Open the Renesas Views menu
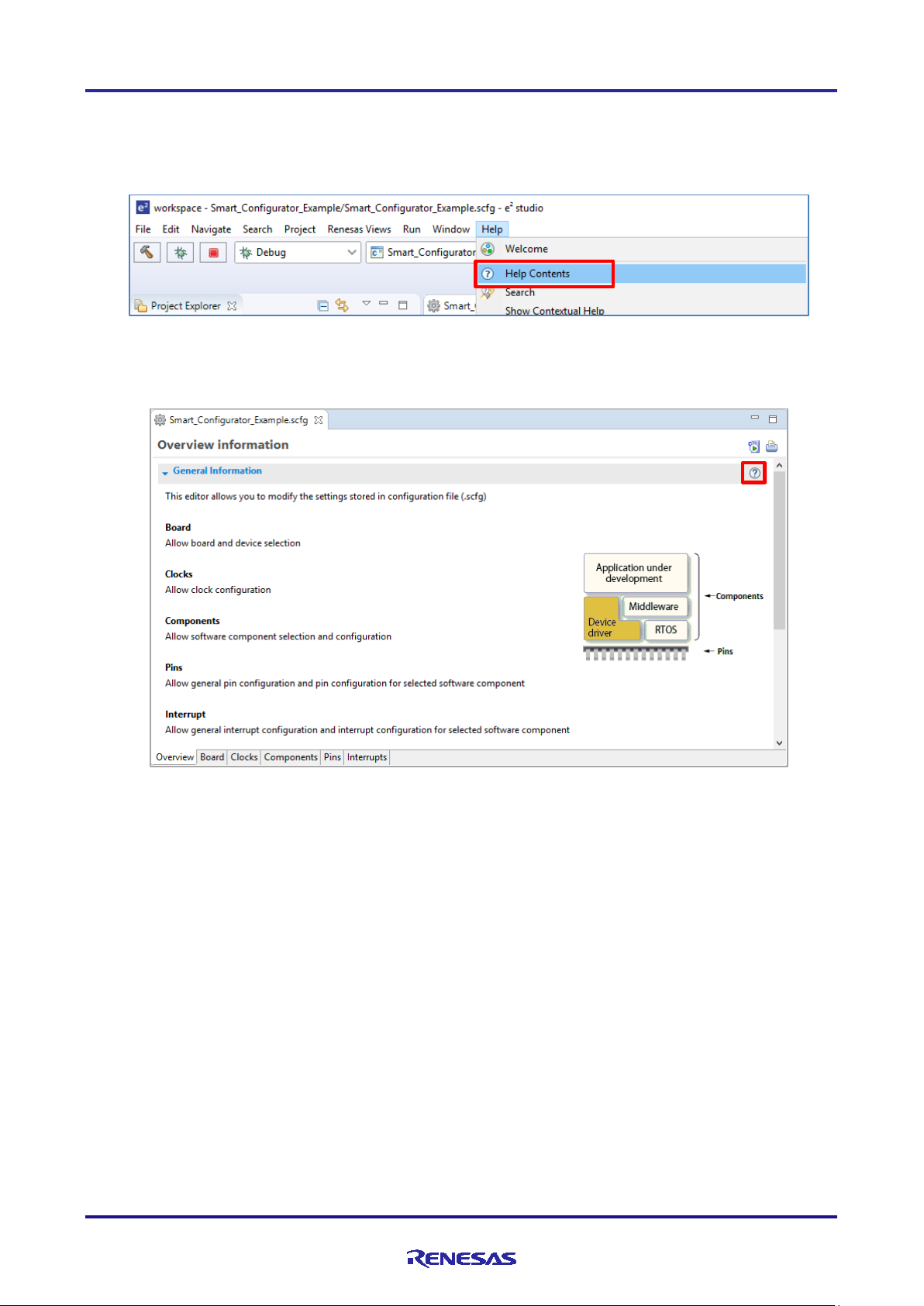The height and width of the screenshot is (1306, 924). (x=359, y=229)
